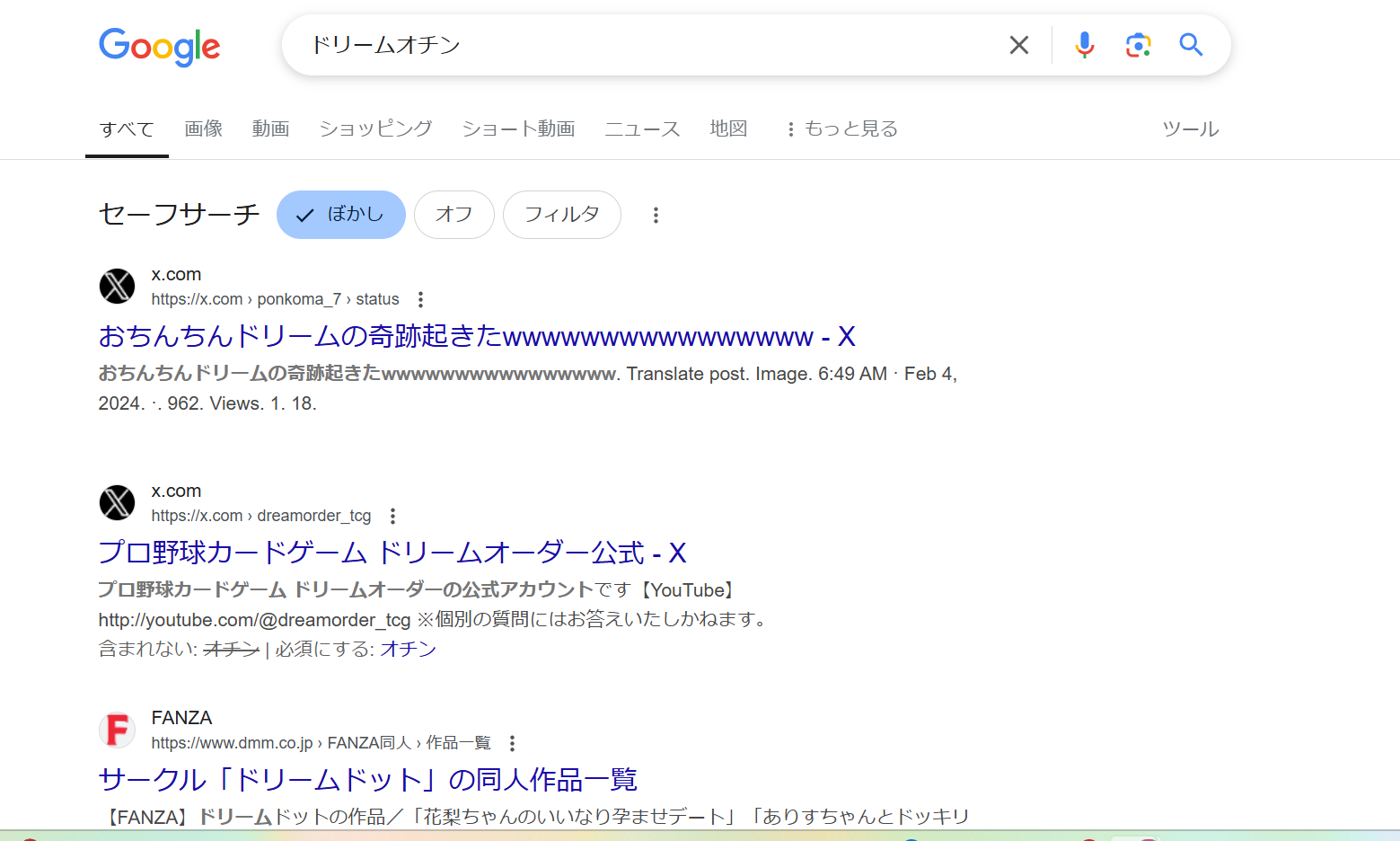Image resolution: width=1400 pixels, height=841 pixels.
Task: Select the オフ SafeSearch option
Action: (x=454, y=215)
